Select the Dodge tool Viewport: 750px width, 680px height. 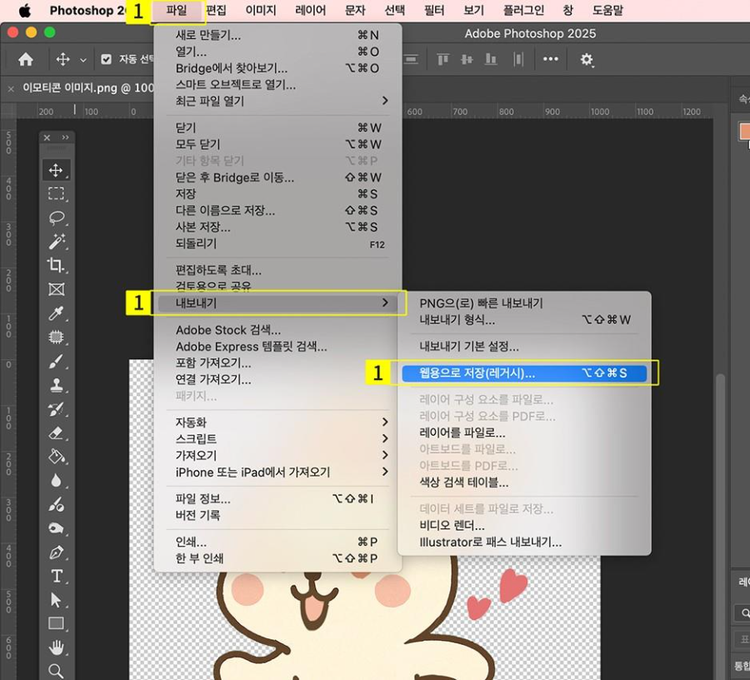point(56,504)
